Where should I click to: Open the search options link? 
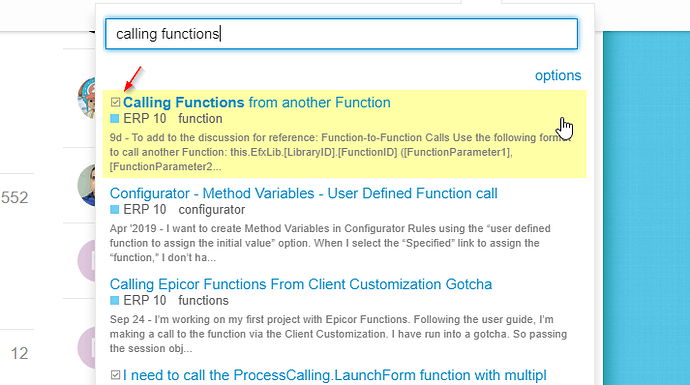(x=558, y=75)
